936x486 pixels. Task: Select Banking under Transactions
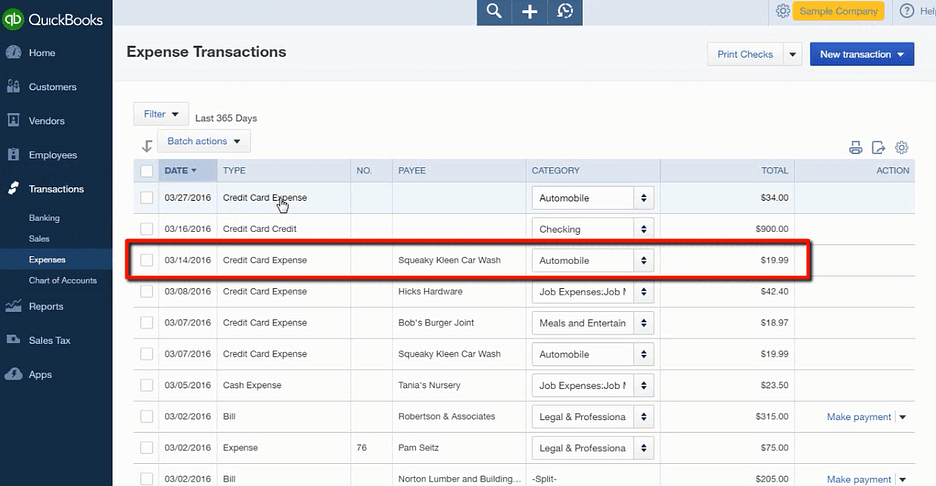(x=44, y=218)
